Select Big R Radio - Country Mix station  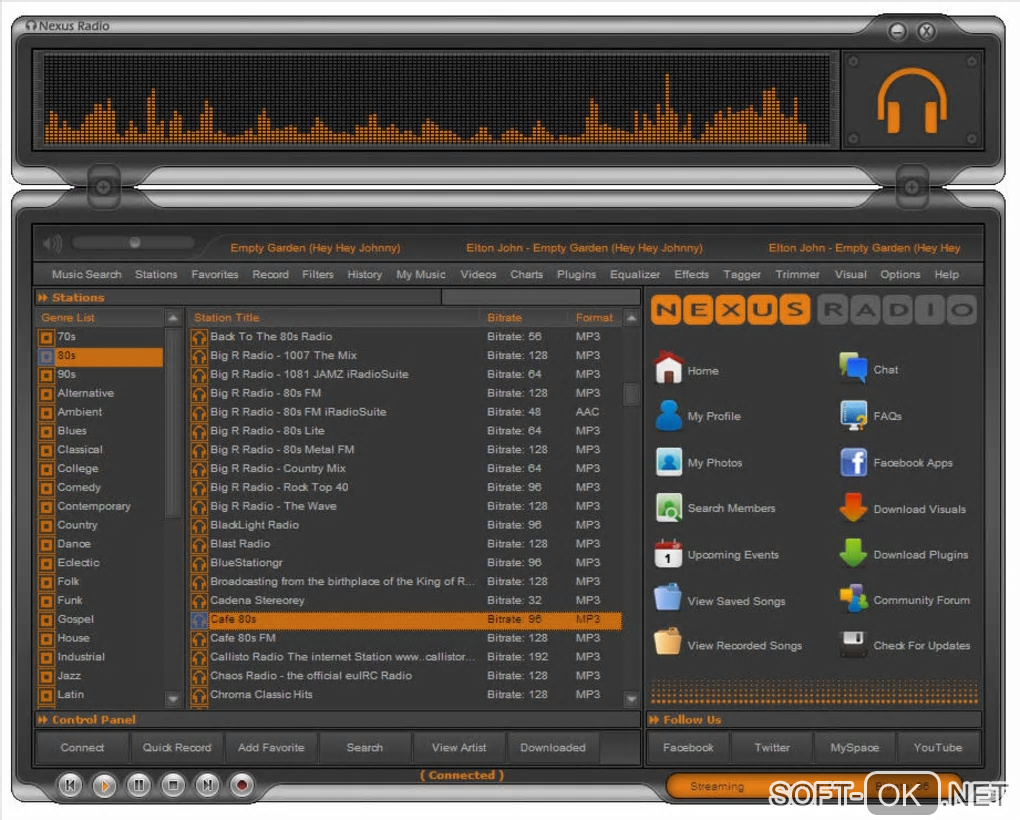406,469
